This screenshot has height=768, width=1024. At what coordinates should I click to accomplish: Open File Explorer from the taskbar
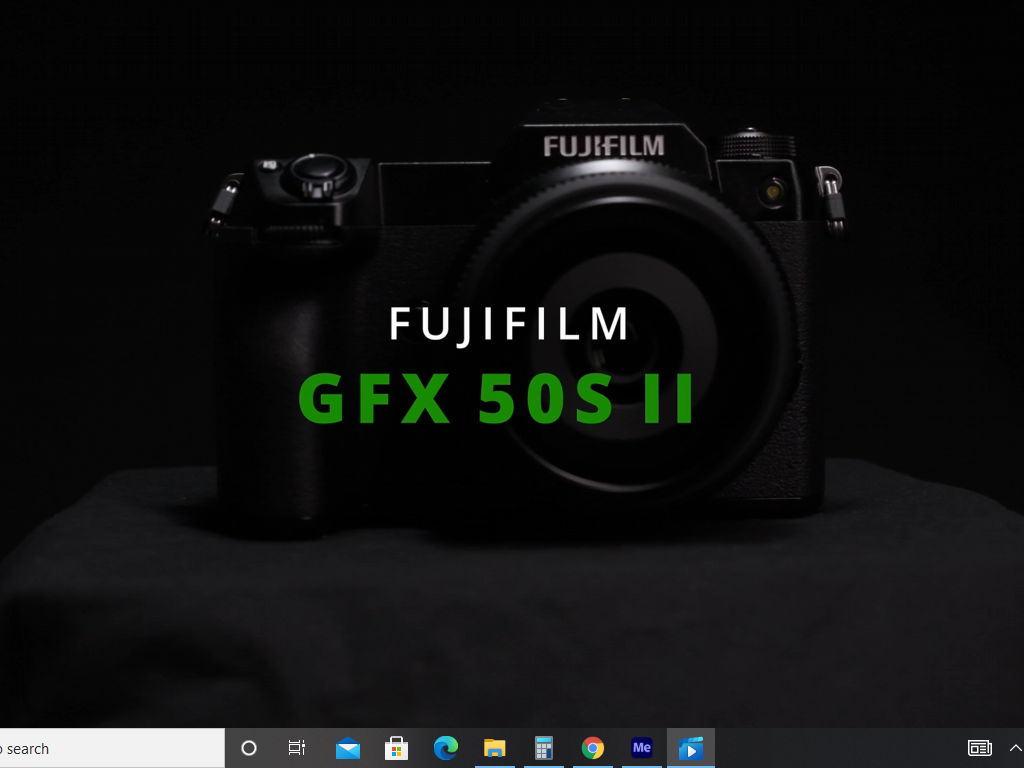(x=494, y=748)
